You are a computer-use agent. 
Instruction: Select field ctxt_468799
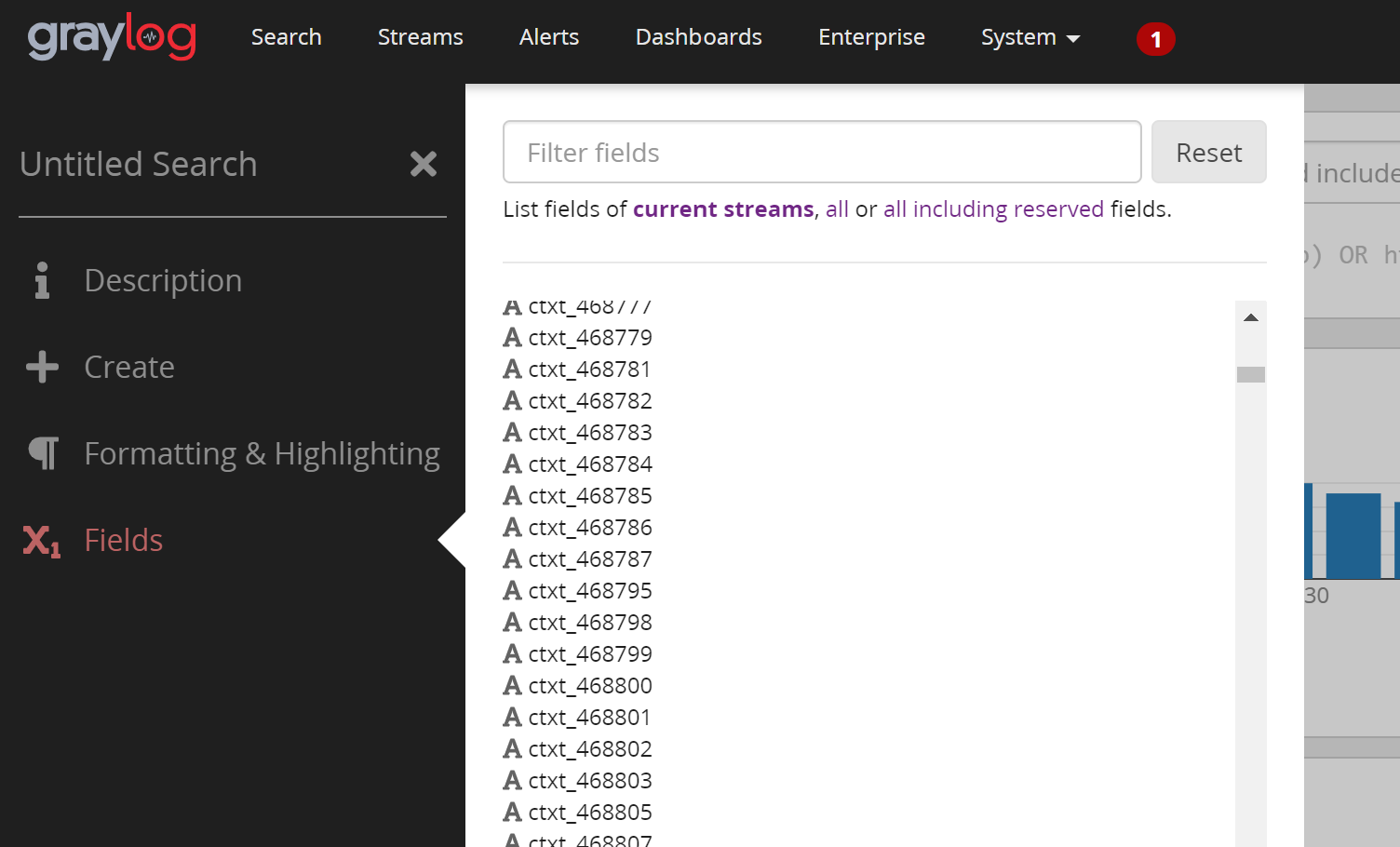[x=590, y=654]
